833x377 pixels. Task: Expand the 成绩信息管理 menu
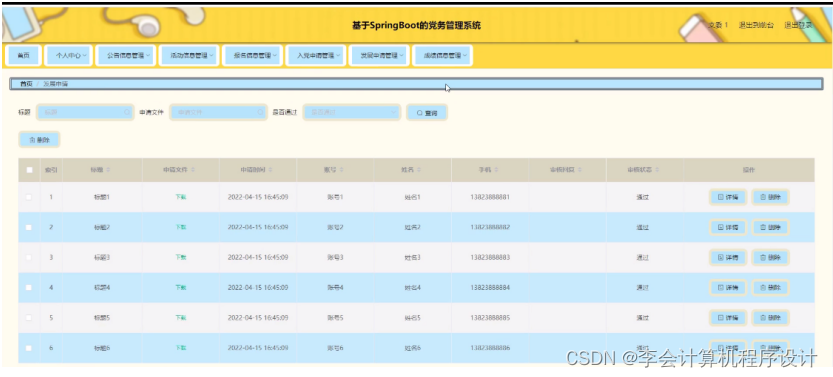(442, 55)
